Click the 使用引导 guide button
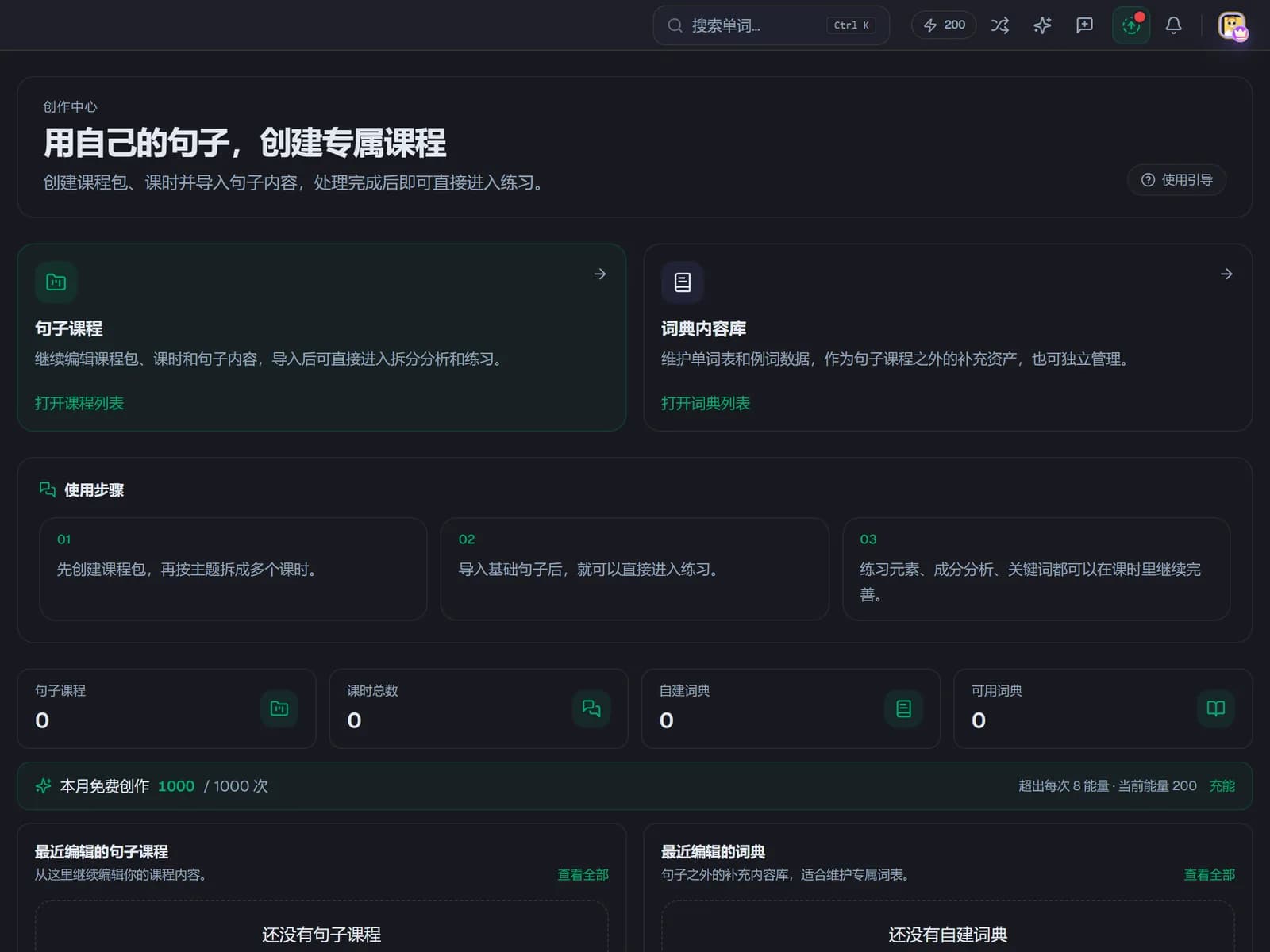This screenshot has width=1270, height=952. (x=1176, y=180)
